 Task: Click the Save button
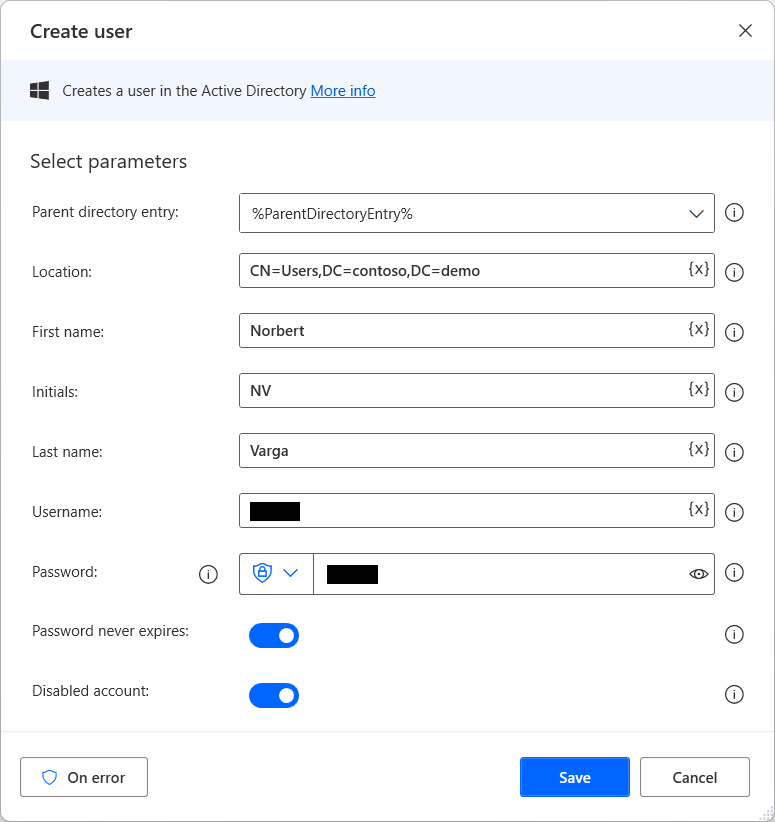pyautogui.click(x=575, y=777)
